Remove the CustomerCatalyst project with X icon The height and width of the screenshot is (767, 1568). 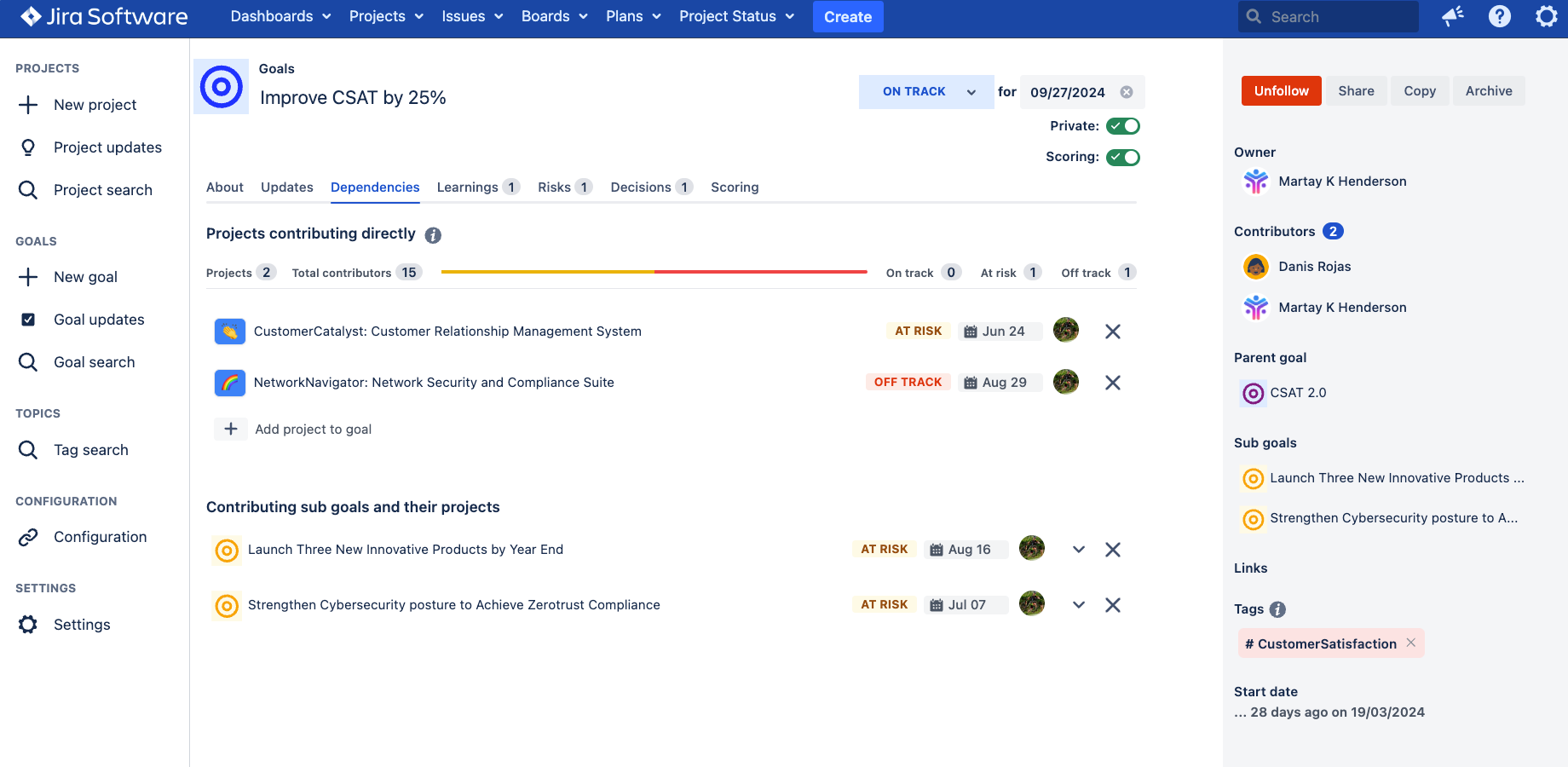click(1112, 332)
